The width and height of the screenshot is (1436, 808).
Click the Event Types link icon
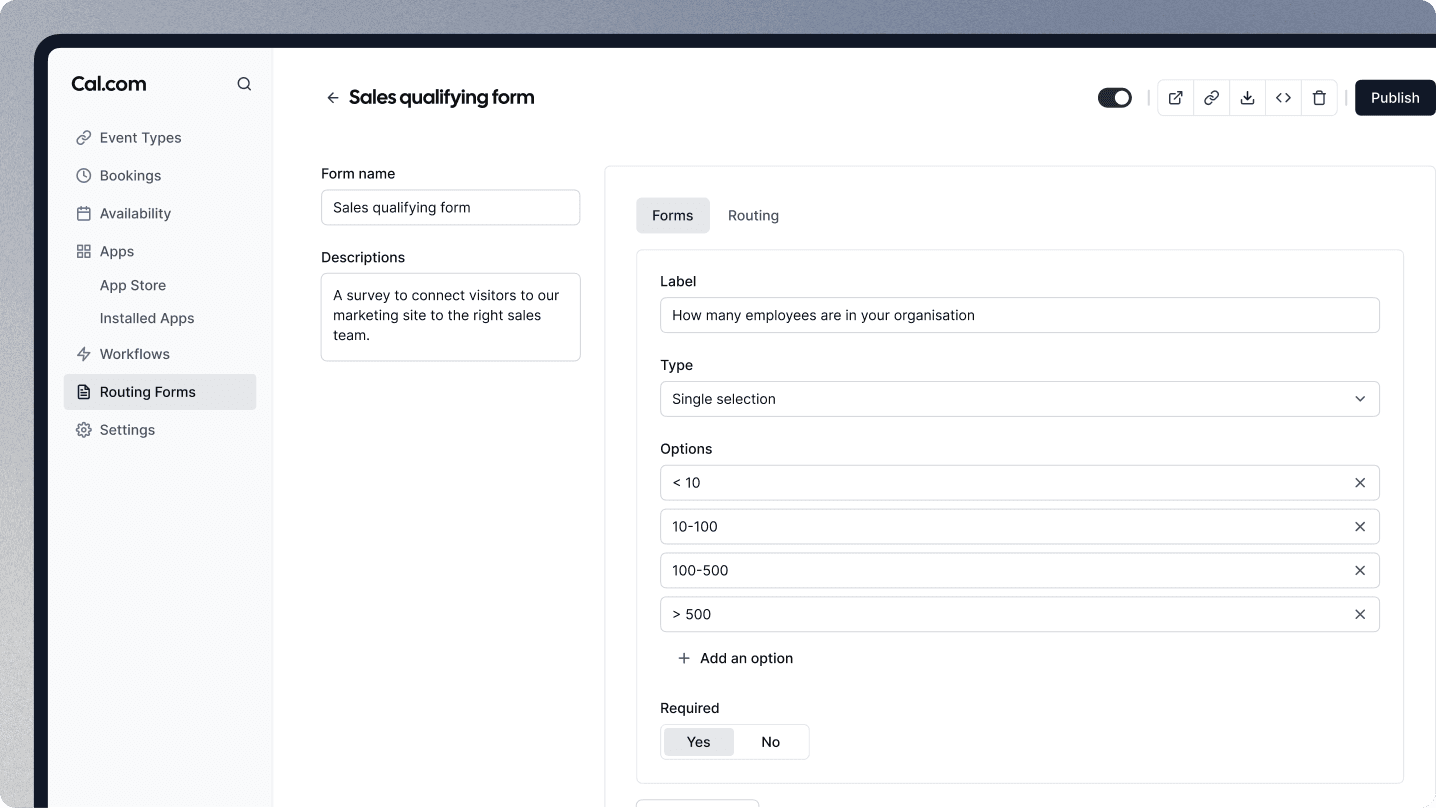pyautogui.click(x=84, y=138)
